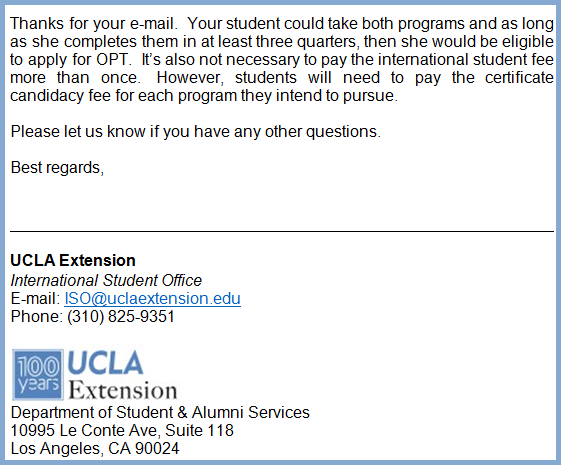
Task: Click the E-mail: label in signature
Action: (x=35, y=299)
